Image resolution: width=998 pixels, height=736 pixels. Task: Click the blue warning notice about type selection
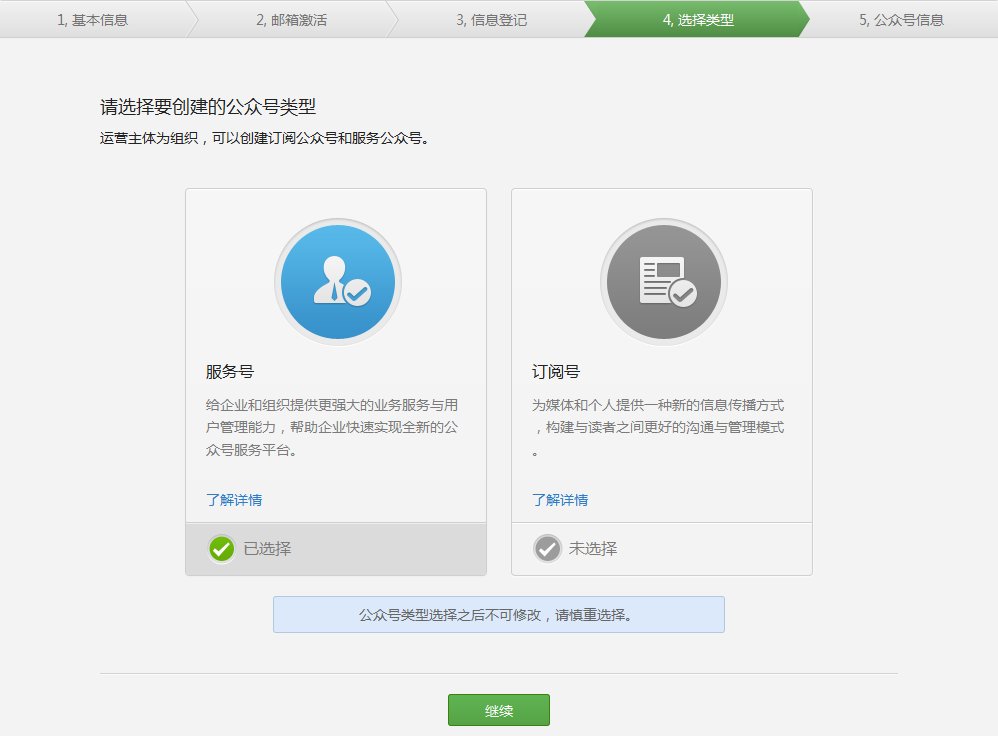[499, 614]
